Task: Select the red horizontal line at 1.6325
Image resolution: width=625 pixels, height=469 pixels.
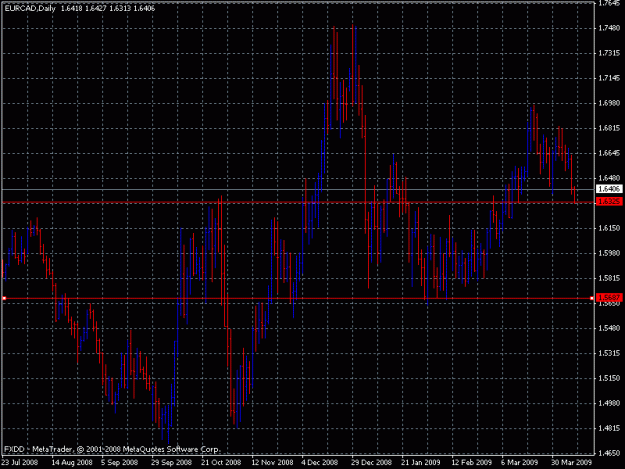Action: point(298,203)
